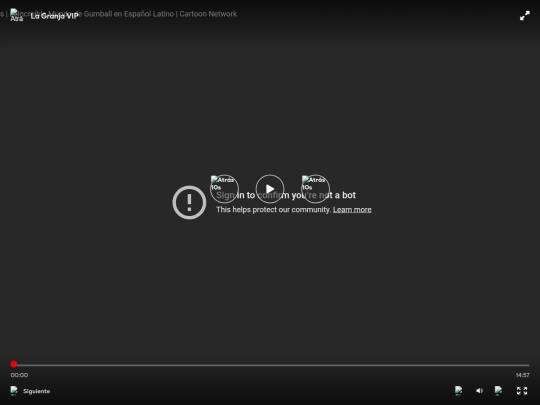Click the La Granja VIP title
This screenshot has width=540, height=405.
(x=54, y=16)
